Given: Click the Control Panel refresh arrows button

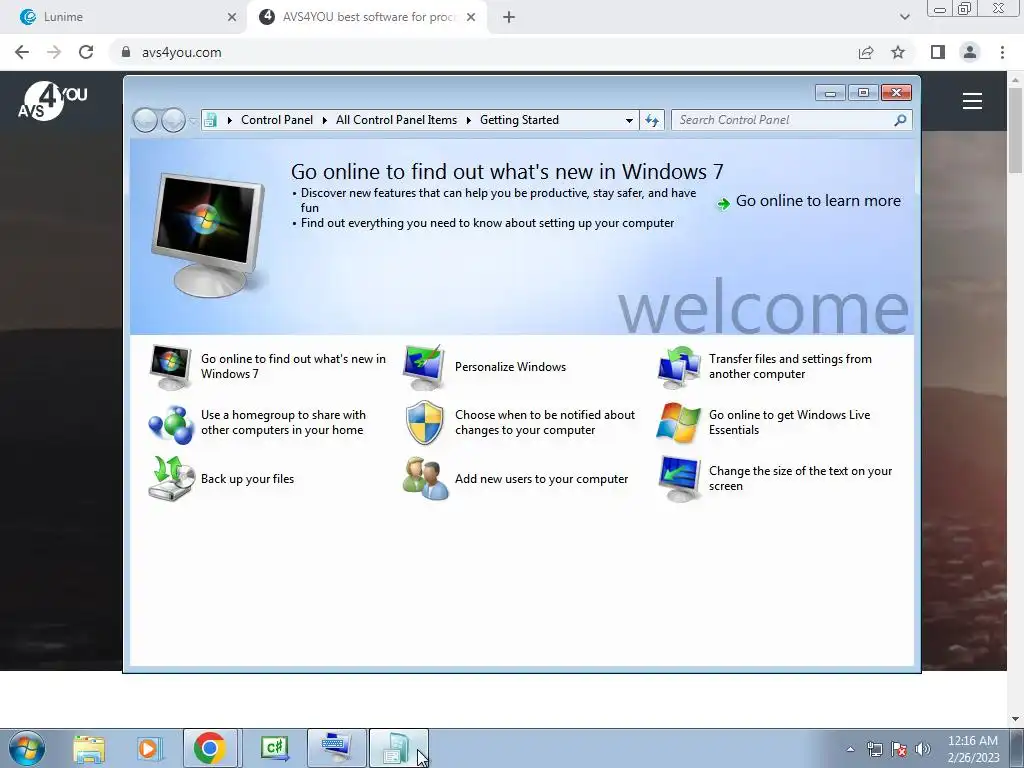Looking at the screenshot, I should tap(652, 120).
